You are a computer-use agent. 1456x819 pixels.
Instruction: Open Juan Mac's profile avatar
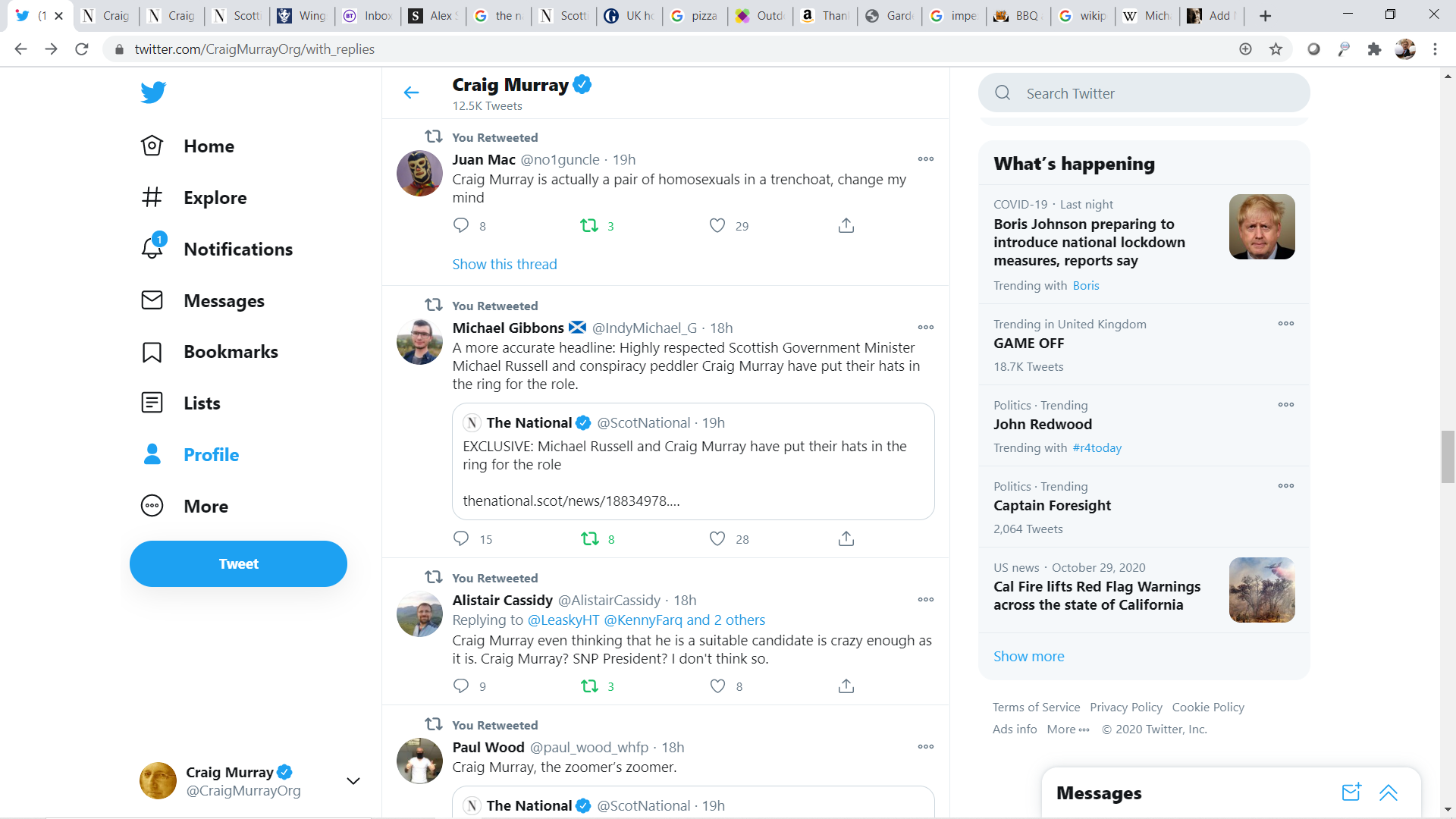(x=419, y=174)
